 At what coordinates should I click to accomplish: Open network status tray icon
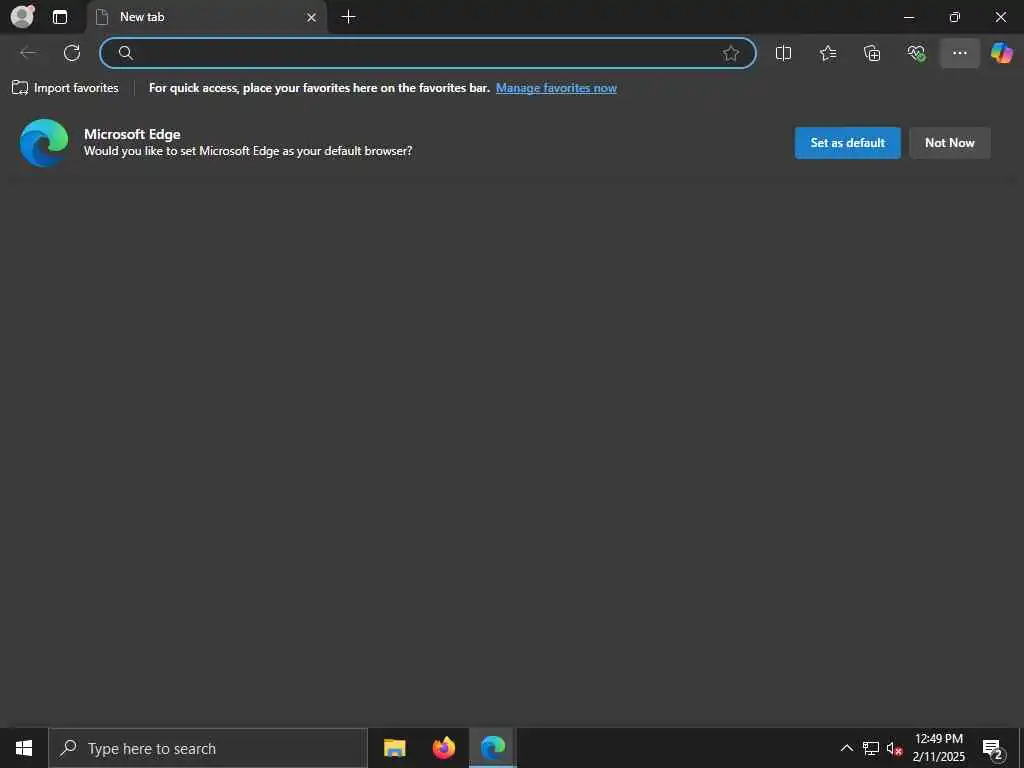[x=871, y=748]
